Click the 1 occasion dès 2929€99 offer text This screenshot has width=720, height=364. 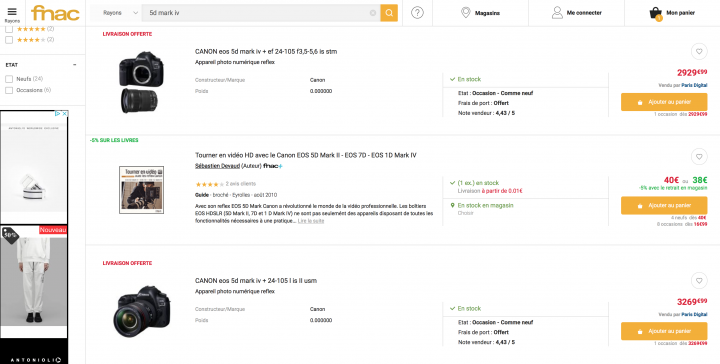click(681, 114)
